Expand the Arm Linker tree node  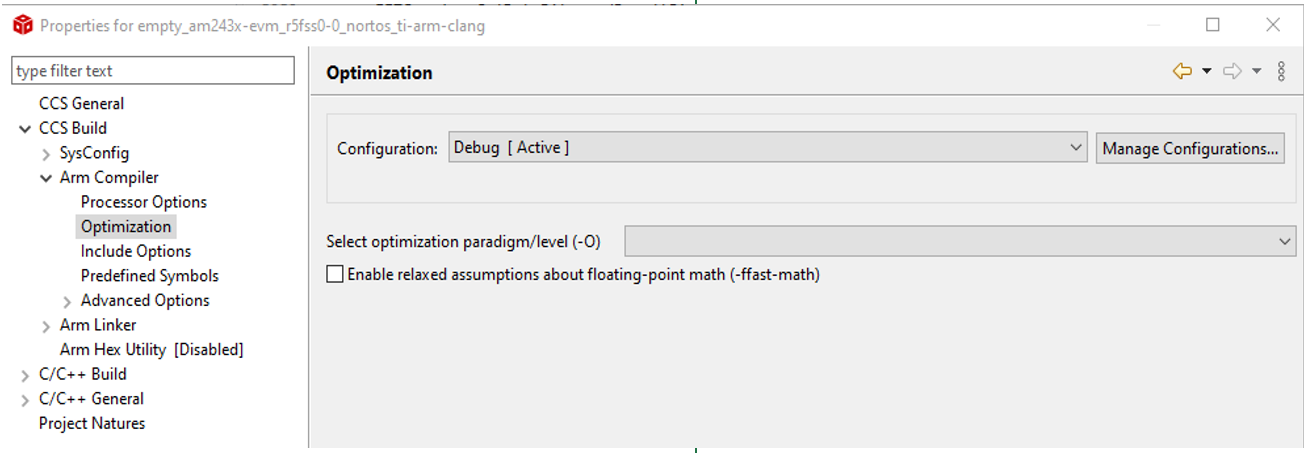coord(46,326)
